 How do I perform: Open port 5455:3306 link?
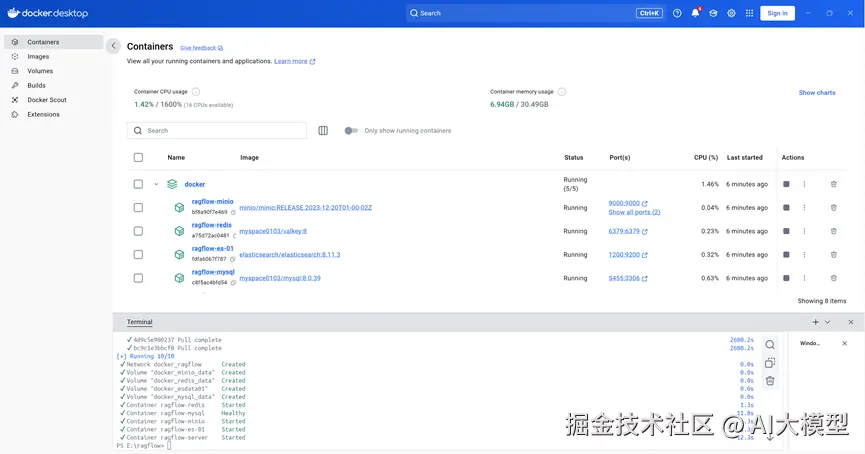[628, 278]
